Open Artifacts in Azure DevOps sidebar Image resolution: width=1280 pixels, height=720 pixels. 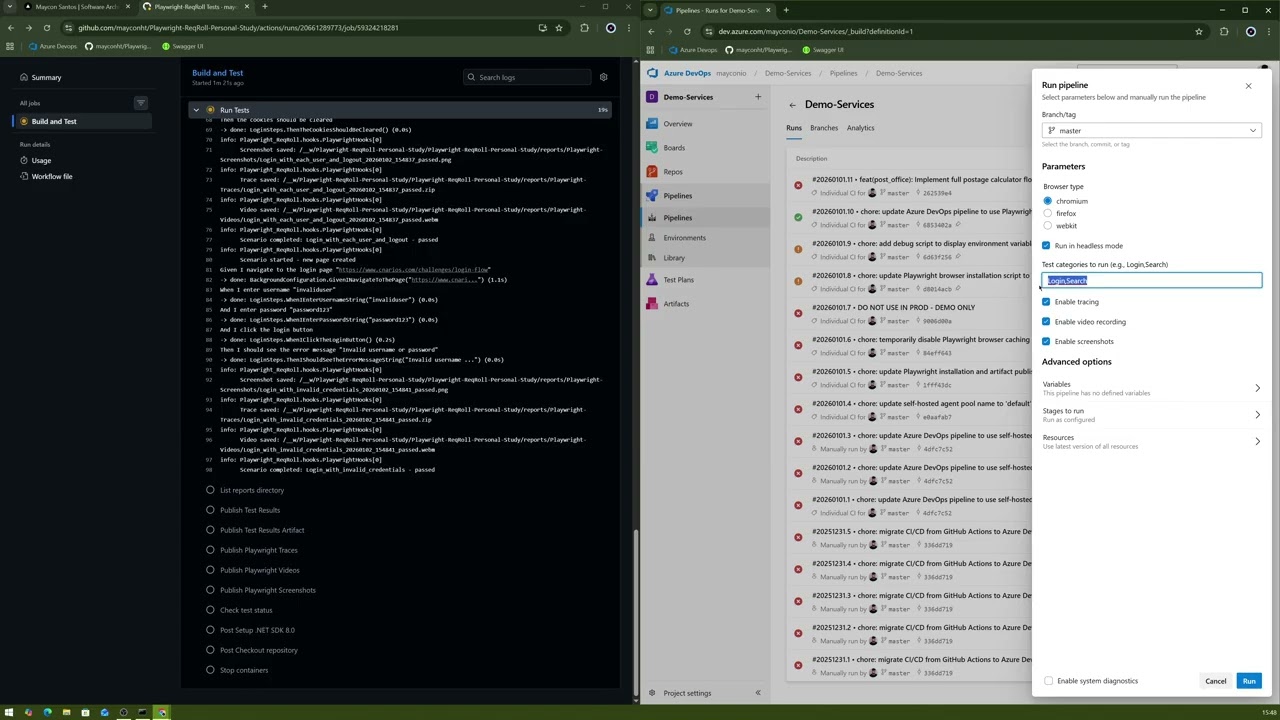point(676,303)
